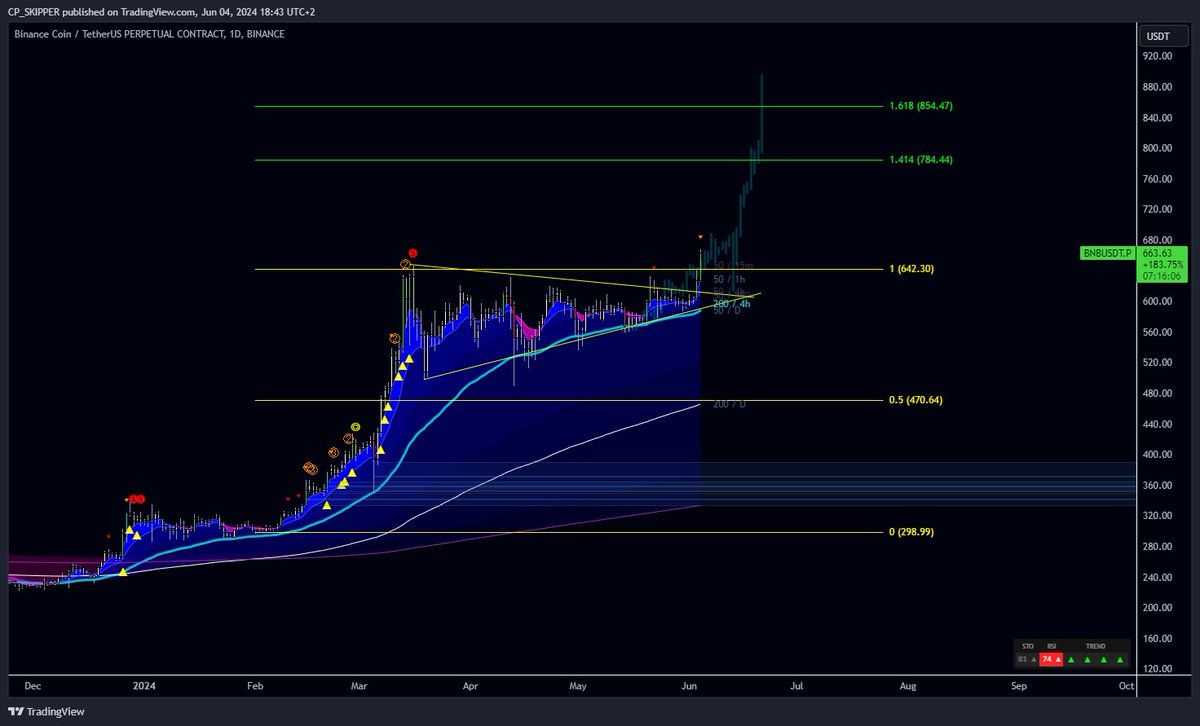Click the Aug label on the time axis

click(907, 687)
